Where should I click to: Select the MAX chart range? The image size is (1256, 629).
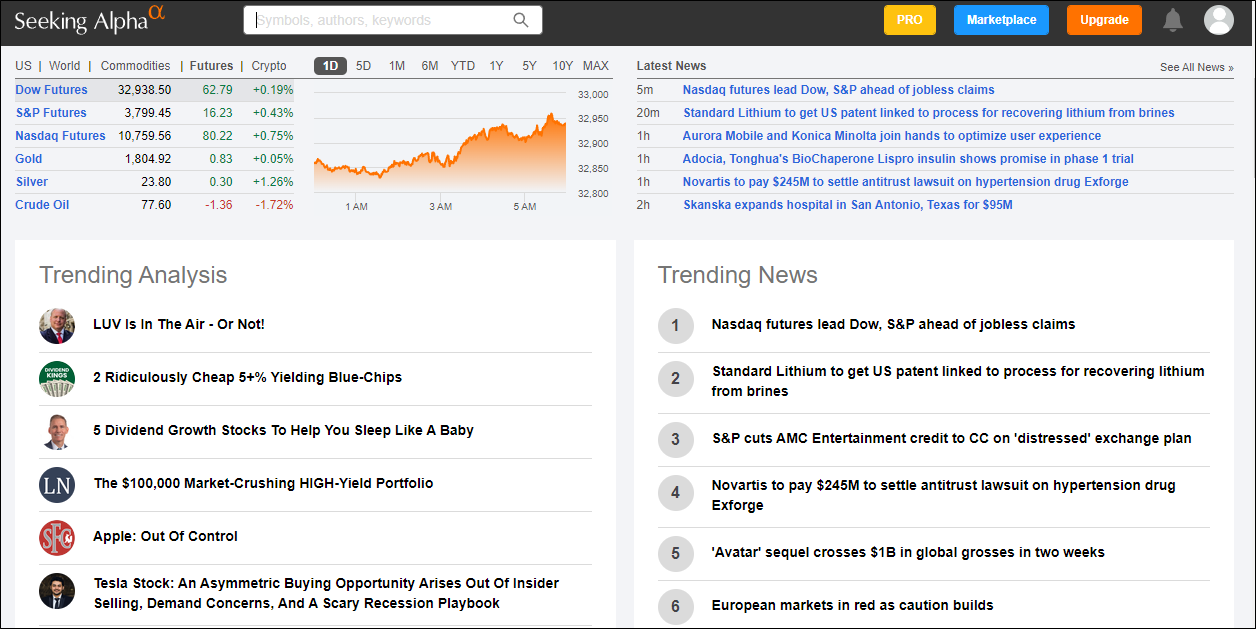pos(596,66)
